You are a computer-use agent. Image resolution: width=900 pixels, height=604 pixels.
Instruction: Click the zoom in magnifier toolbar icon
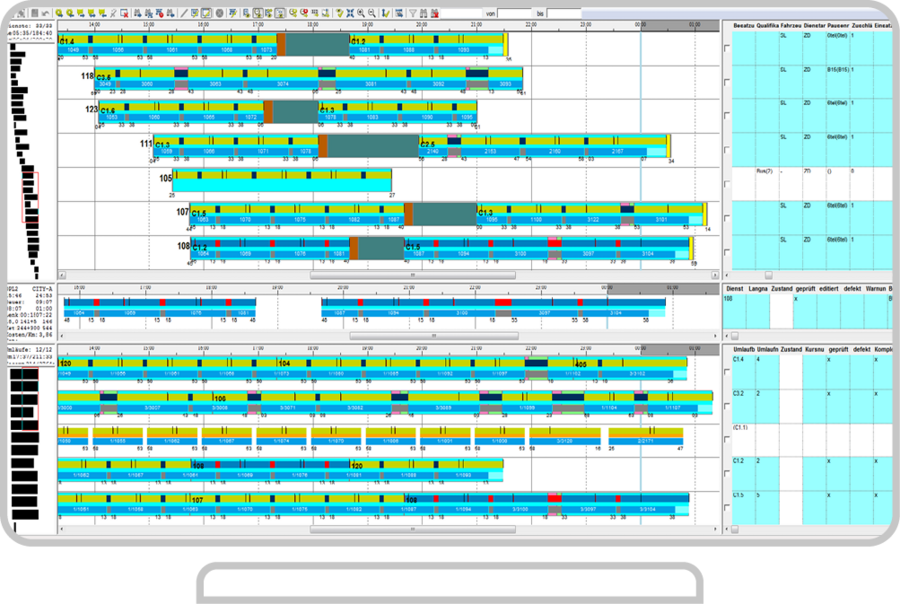(361, 13)
